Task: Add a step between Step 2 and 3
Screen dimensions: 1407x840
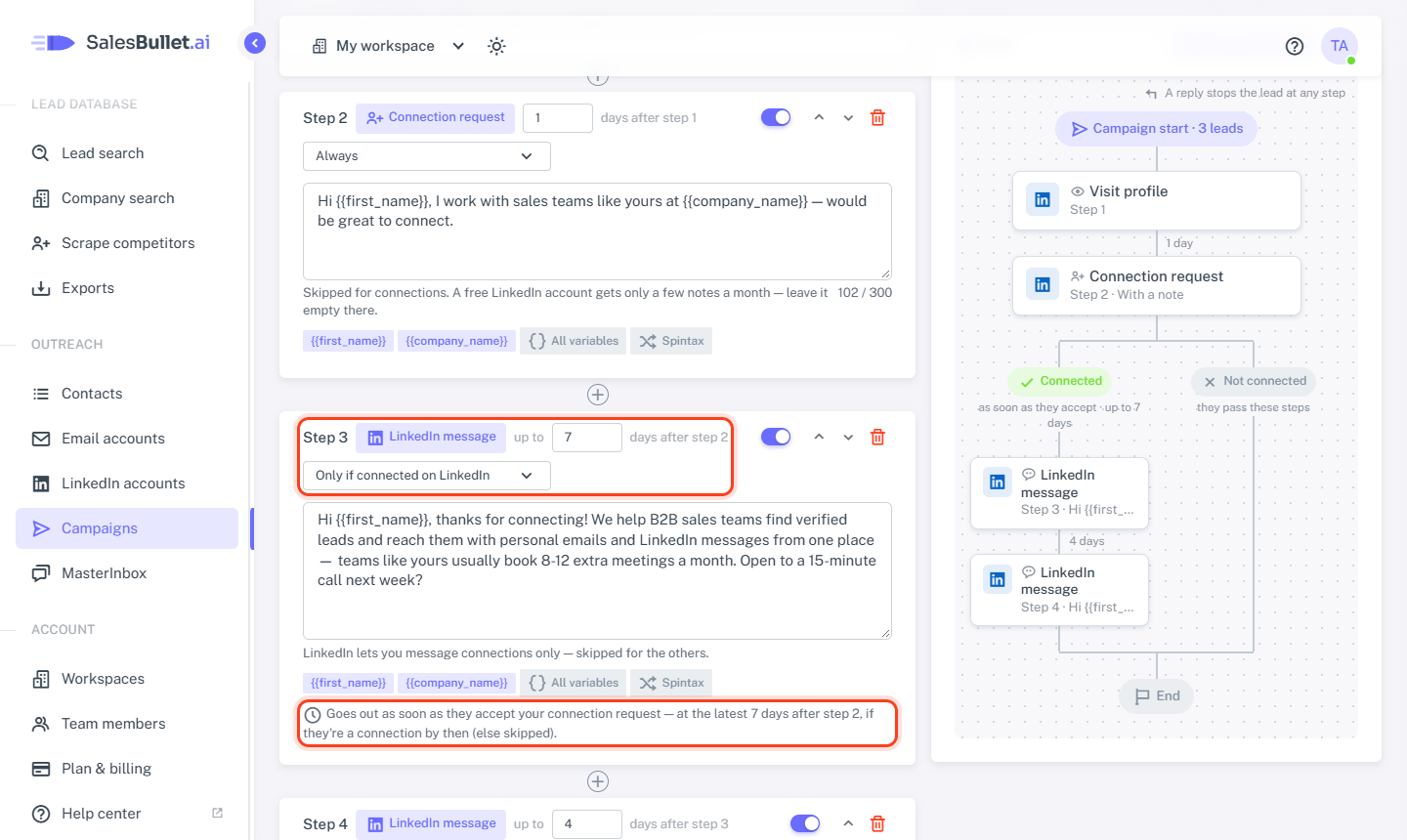Action: 598,395
